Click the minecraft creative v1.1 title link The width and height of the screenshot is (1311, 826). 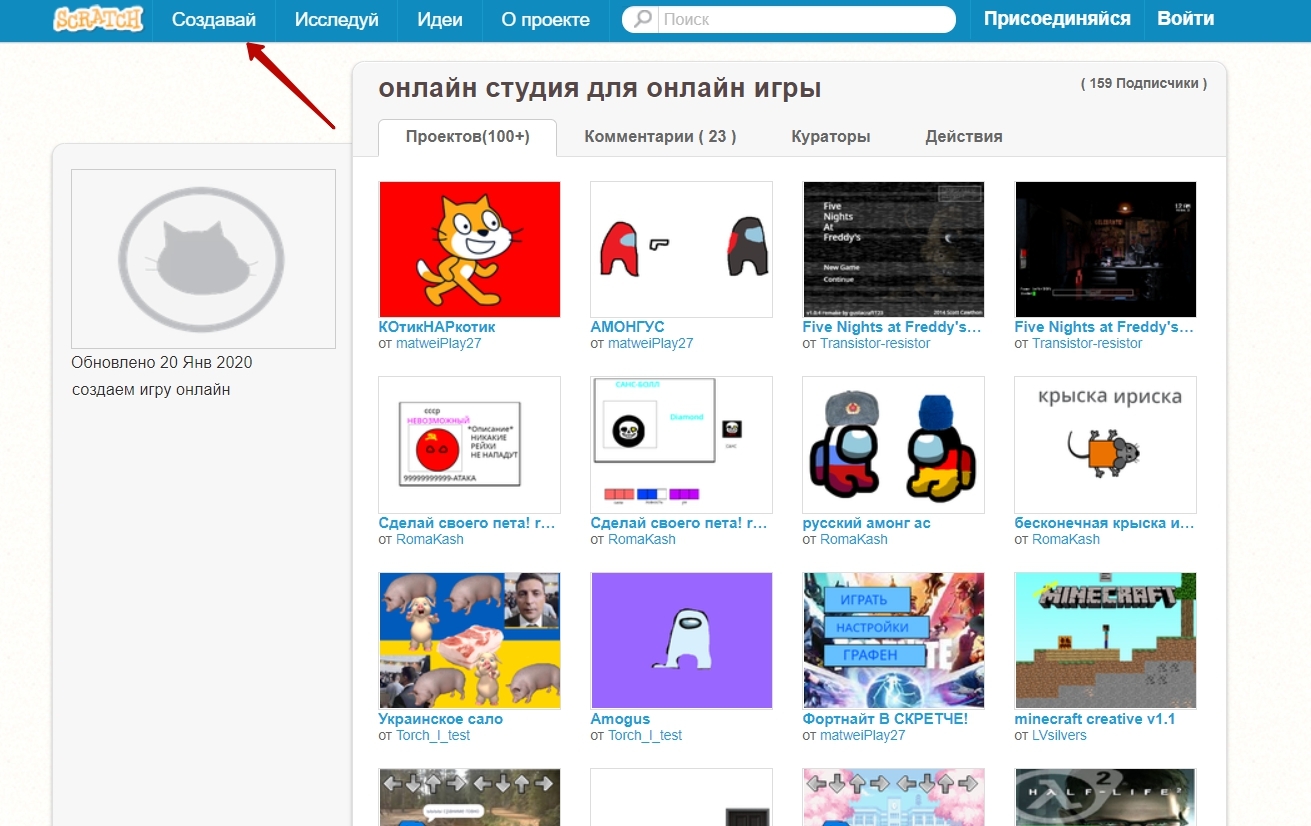1095,719
